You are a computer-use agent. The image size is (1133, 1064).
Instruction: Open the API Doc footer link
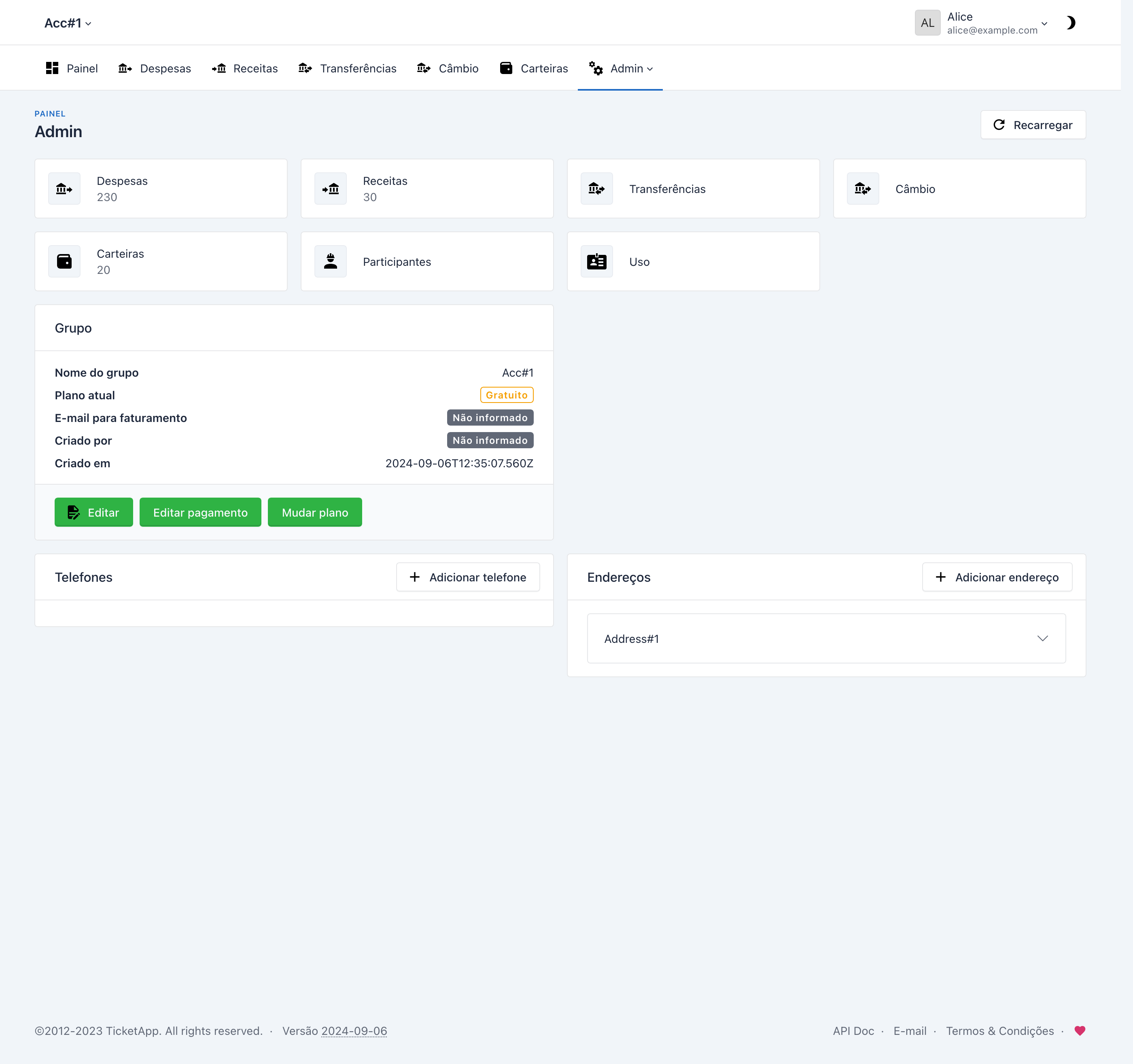pos(853,1031)
